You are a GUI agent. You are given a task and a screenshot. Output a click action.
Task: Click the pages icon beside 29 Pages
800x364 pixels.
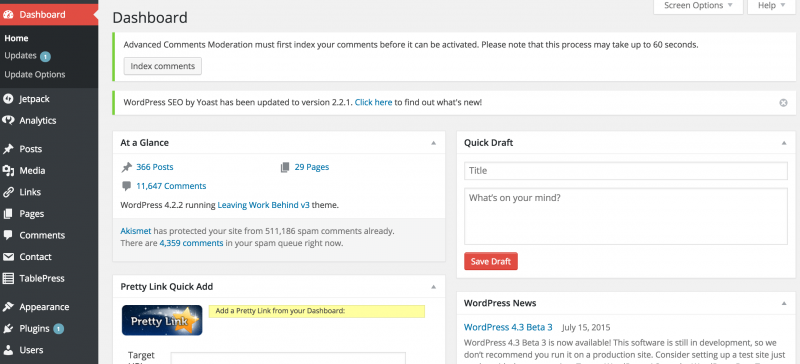click(285, 167)
